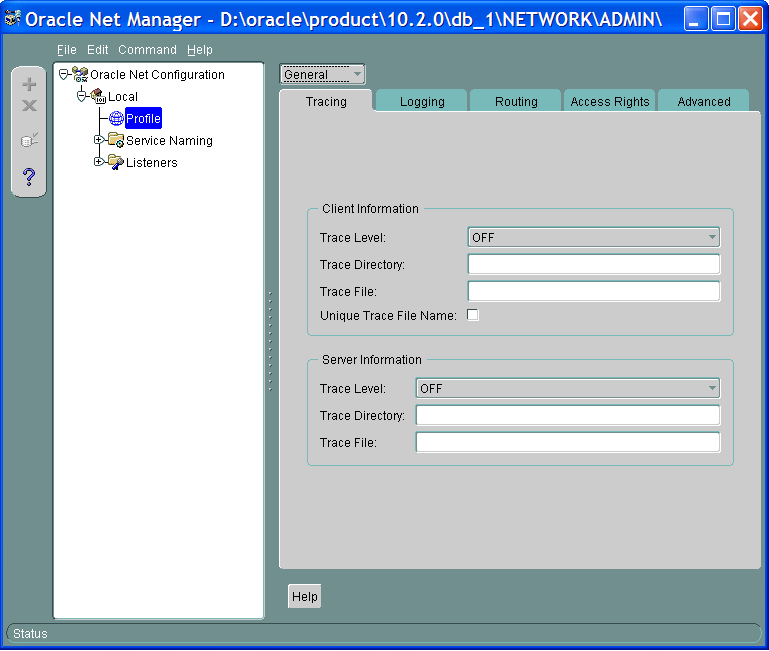Close the Oracle Net Manager window
The width and height of the screenshot is (769, 651).
click(x=750, y=19)
